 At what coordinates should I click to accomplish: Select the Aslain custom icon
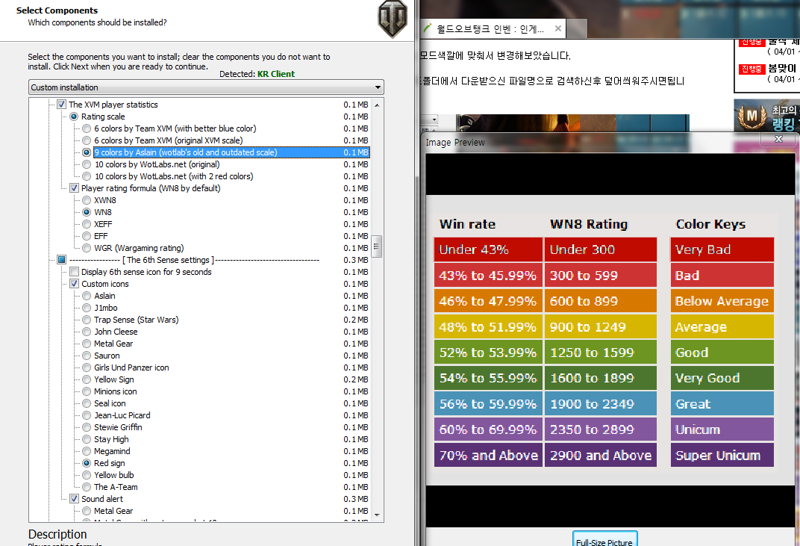(87, 296)
